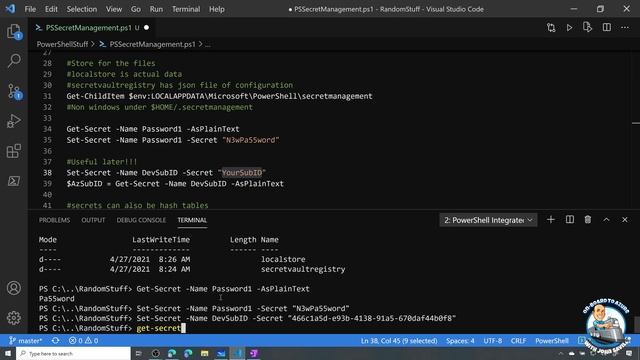The image size is (640, 360).
Task: Click the terminal scrollbar thumb
Action: point(637,324)
